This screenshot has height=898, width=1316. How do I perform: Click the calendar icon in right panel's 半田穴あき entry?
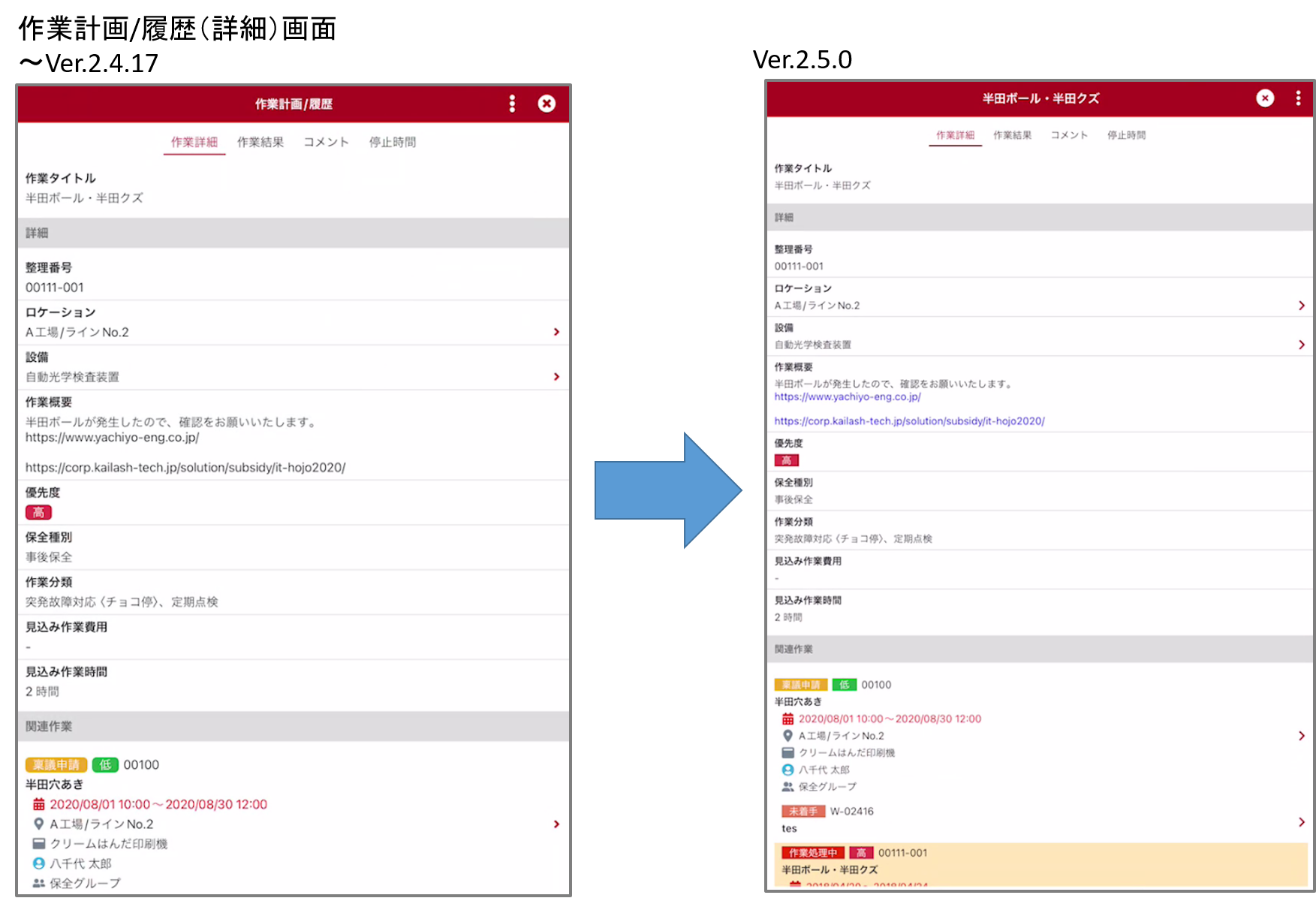[x=787, y=719]
